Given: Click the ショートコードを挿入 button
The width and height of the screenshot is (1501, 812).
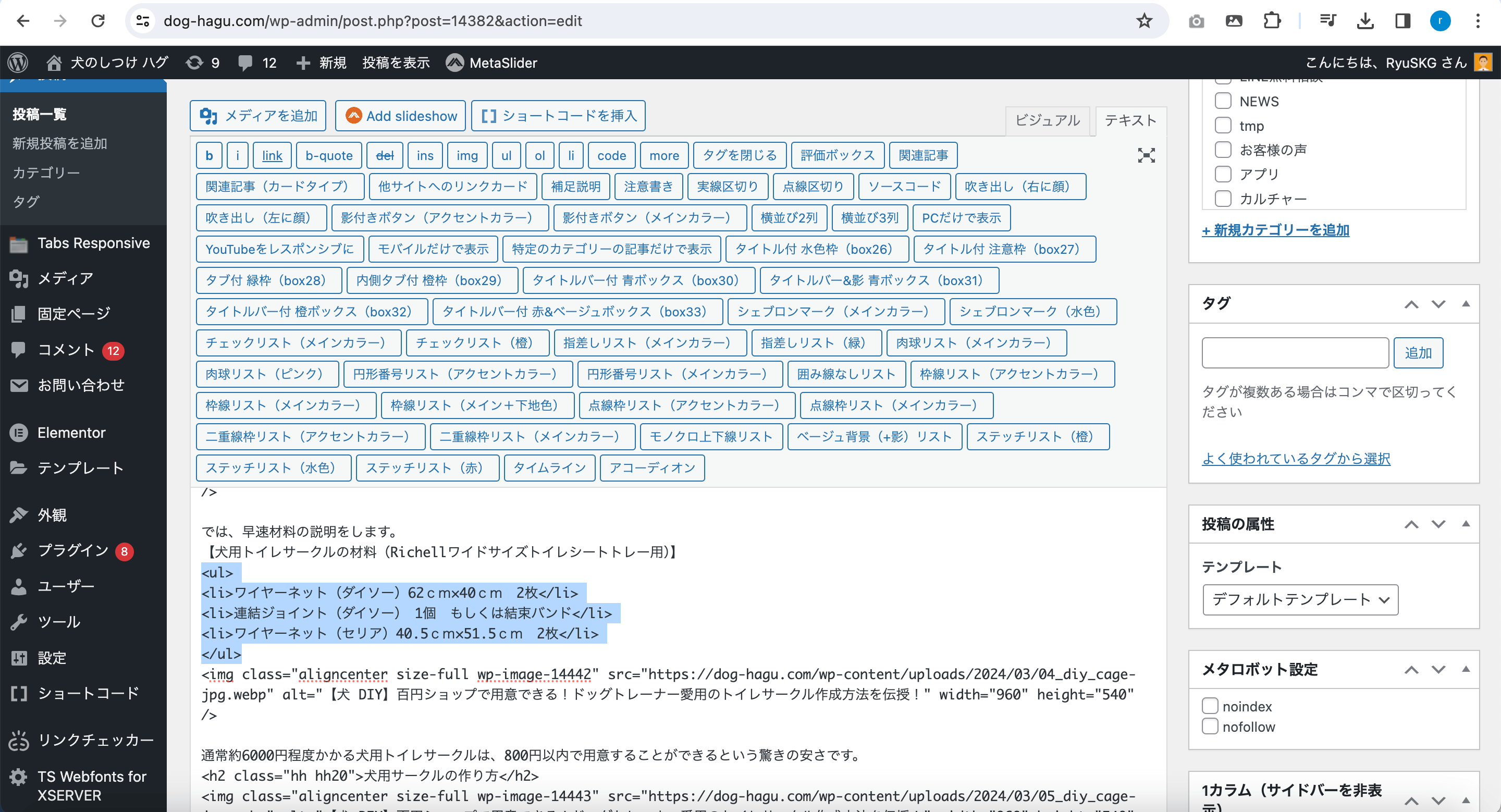Looking at the screenshot, I should (x=558, y=116).
